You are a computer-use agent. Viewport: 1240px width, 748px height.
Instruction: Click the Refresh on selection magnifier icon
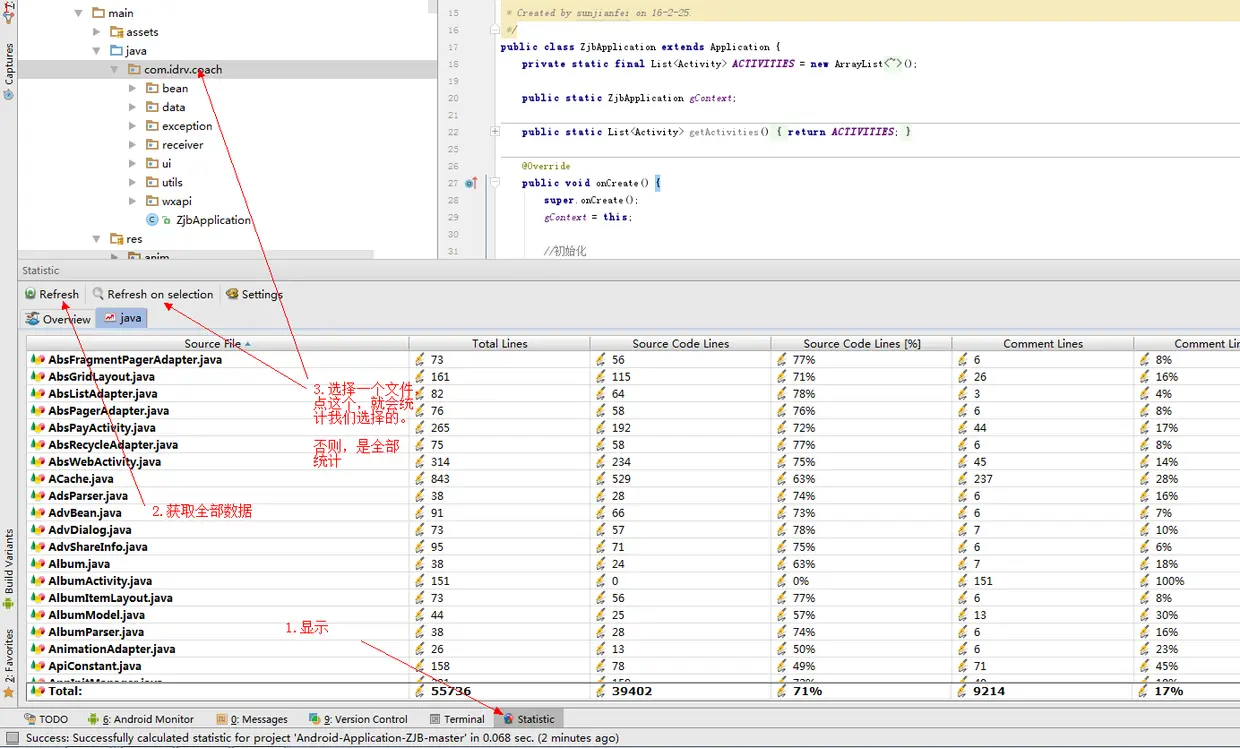click(x=98, y=294)
